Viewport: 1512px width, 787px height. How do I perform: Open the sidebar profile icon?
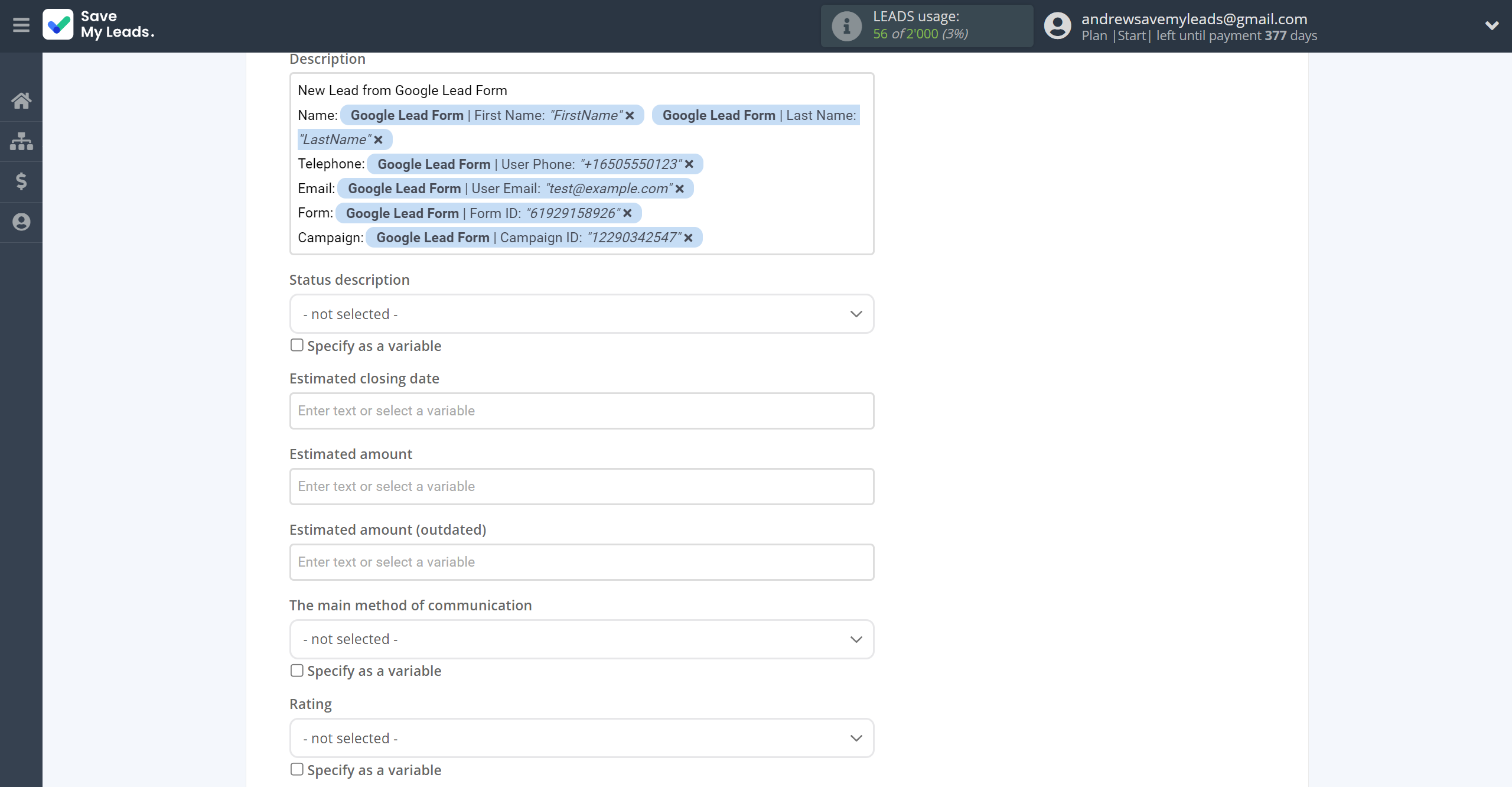21,222
